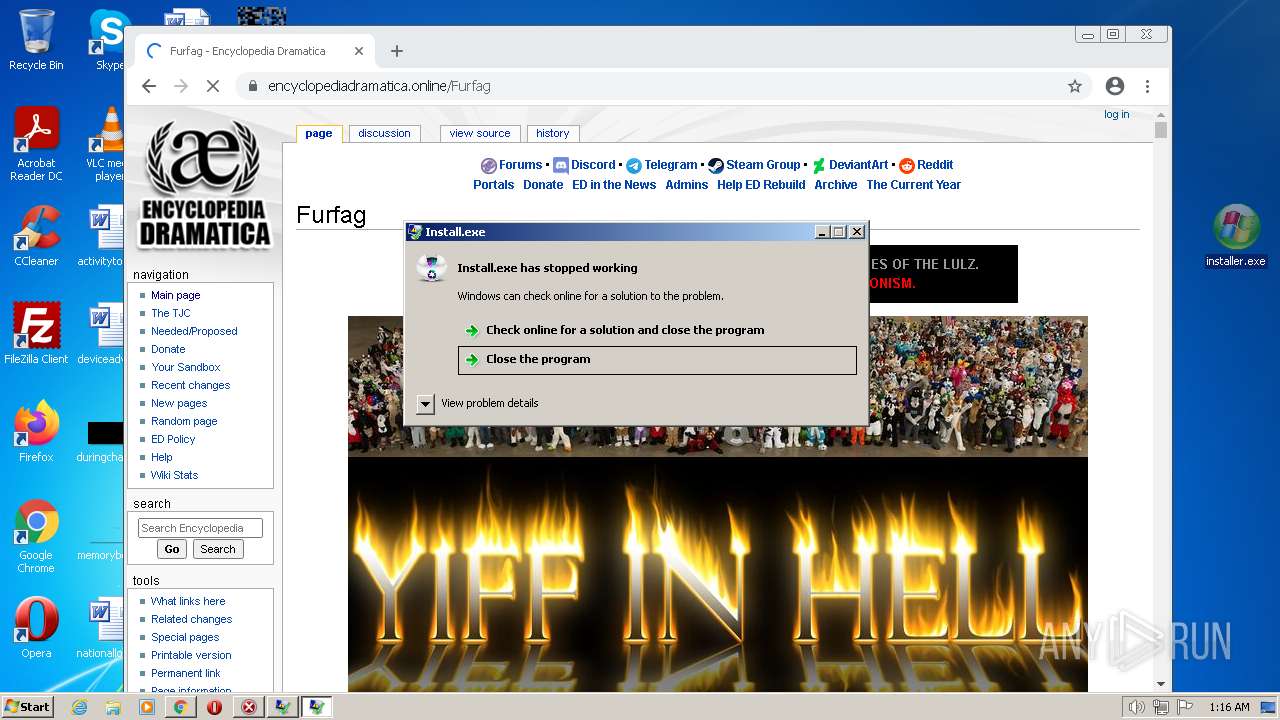Open the Admins link
1280x720 pixels.
(687, 185)
